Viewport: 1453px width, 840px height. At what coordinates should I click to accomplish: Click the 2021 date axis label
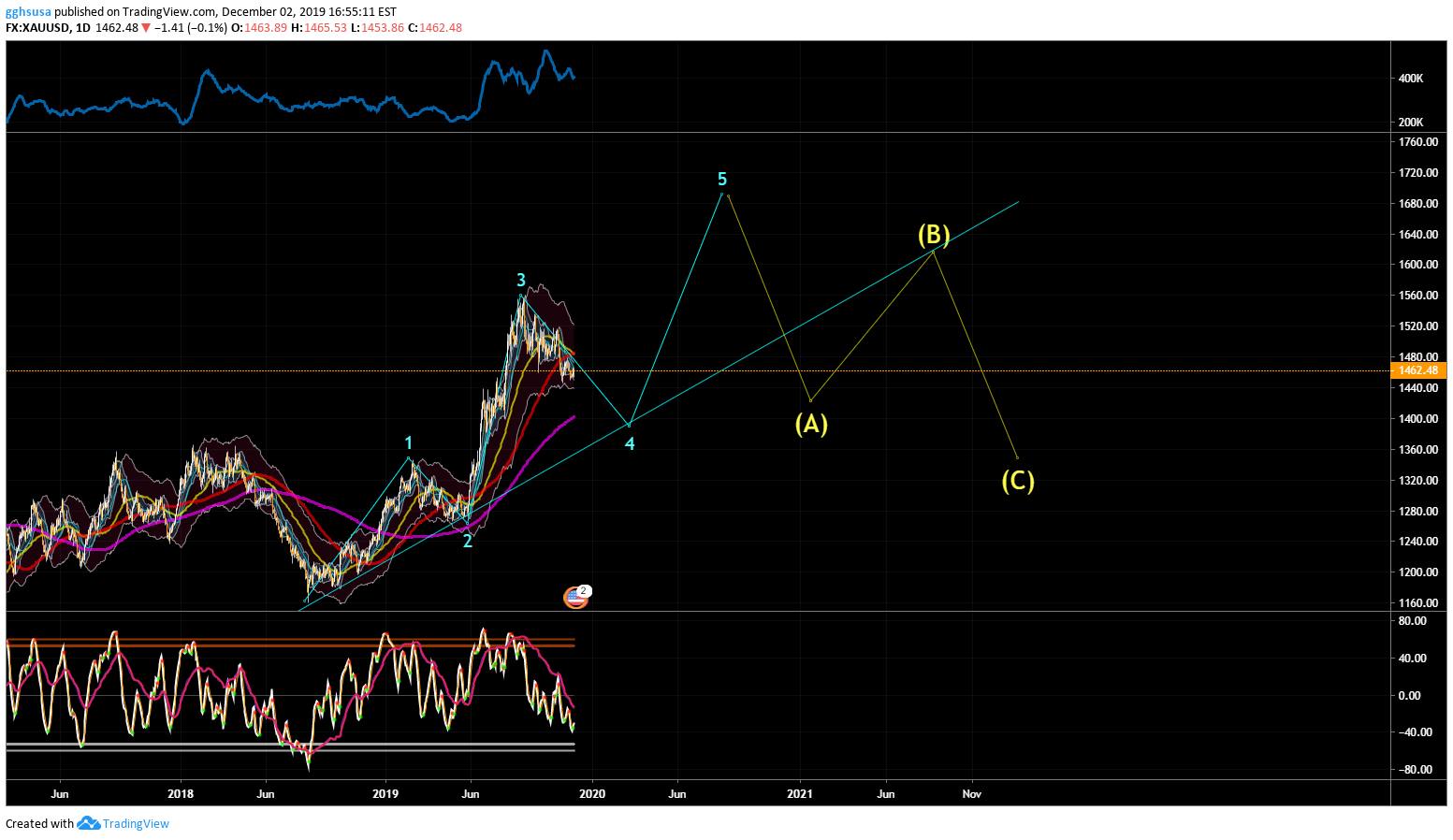[800, 794]
